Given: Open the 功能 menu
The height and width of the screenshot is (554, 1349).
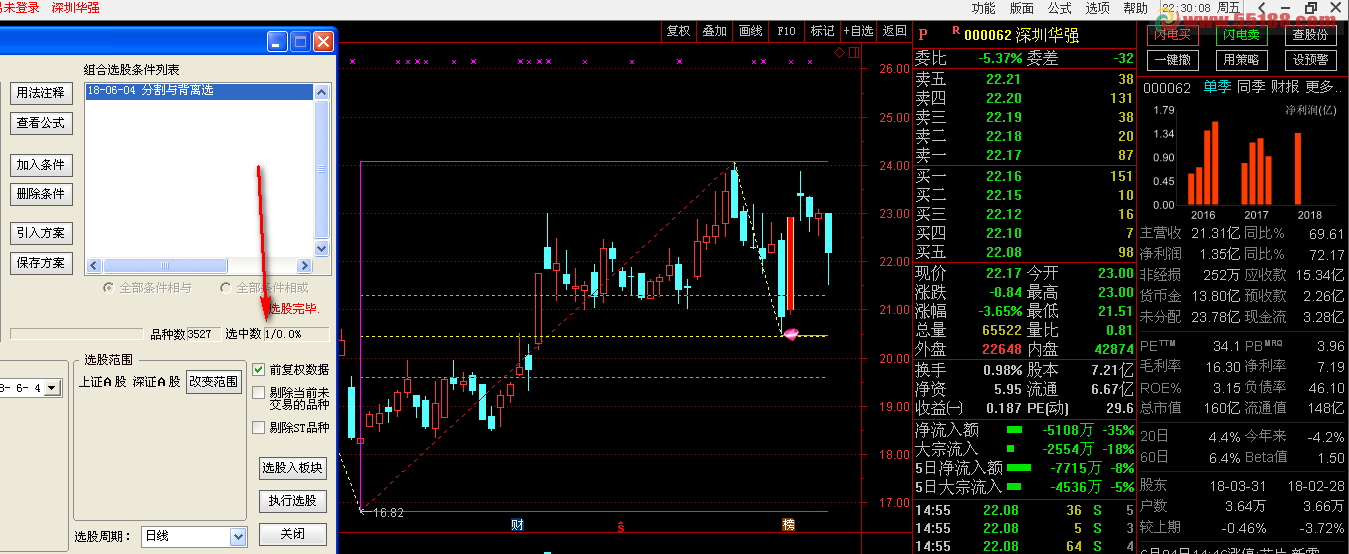Looking at the screenshot, I should pyautogui.click(x=983, y=8).
